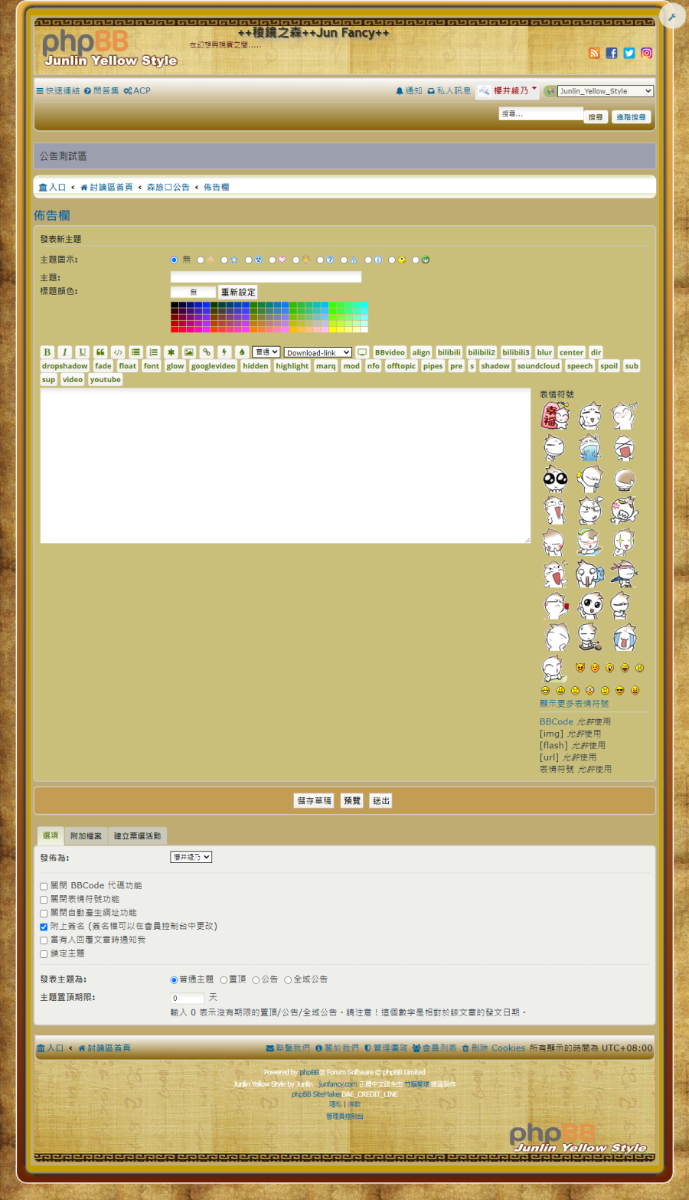Pick the black swatch in the title color palette

(x=174, y=305)
